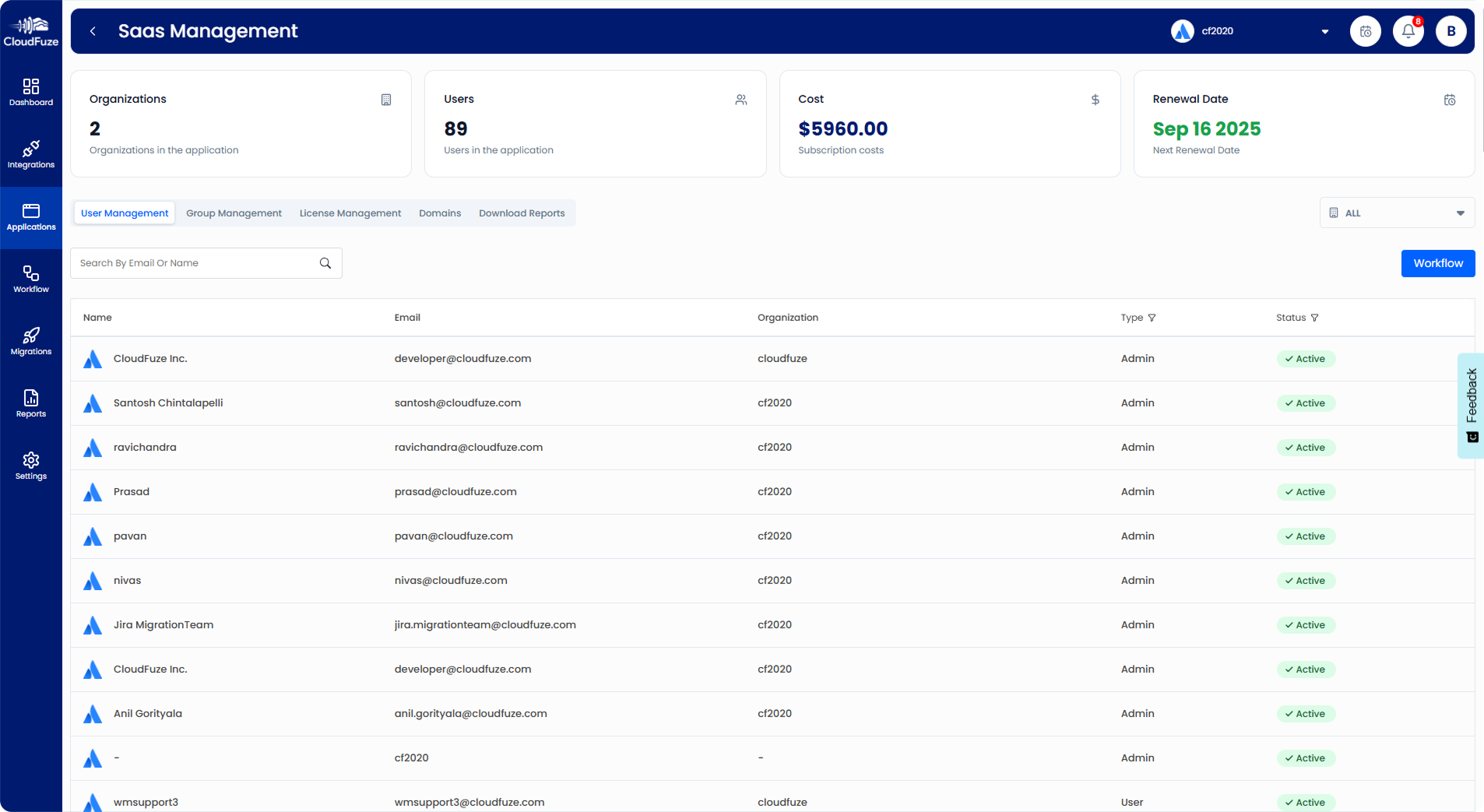Click the Anil Gorityala name
Viewport: 1484px width, 812px height.
pos(148,714)
